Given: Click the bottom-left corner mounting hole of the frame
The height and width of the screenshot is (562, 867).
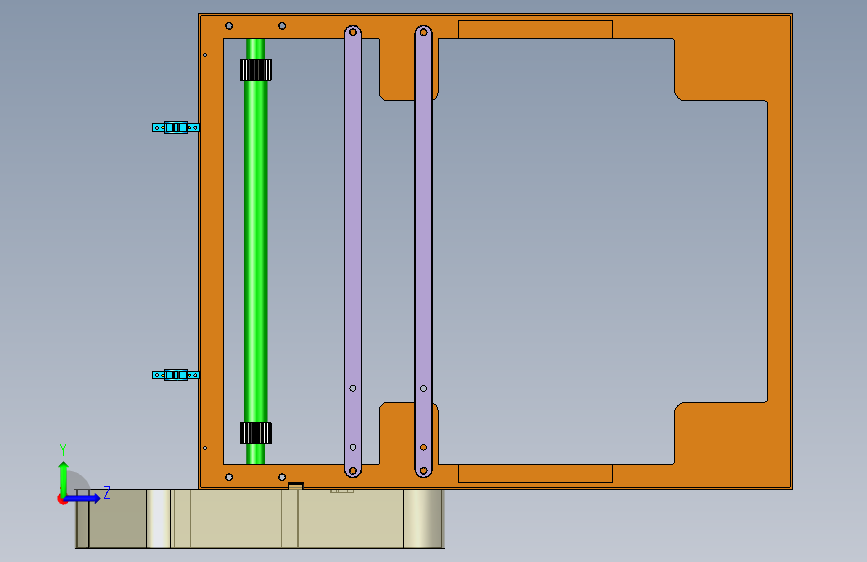Looking at the screenshot, I should click(x=229, y=477).
